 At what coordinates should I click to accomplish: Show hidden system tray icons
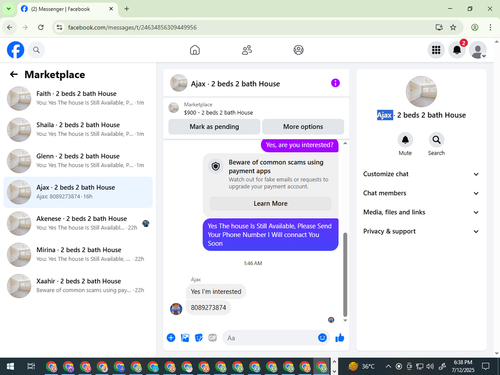[388, 367]
